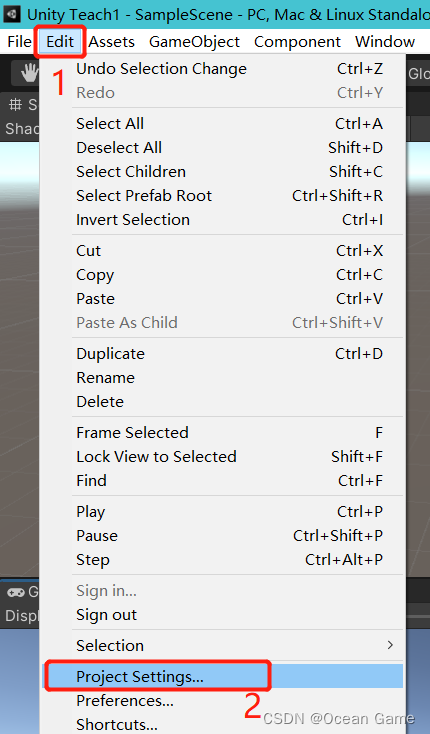Open the Window menu
Viewport: 430px width, 734px height.
[x=385, y=42]
